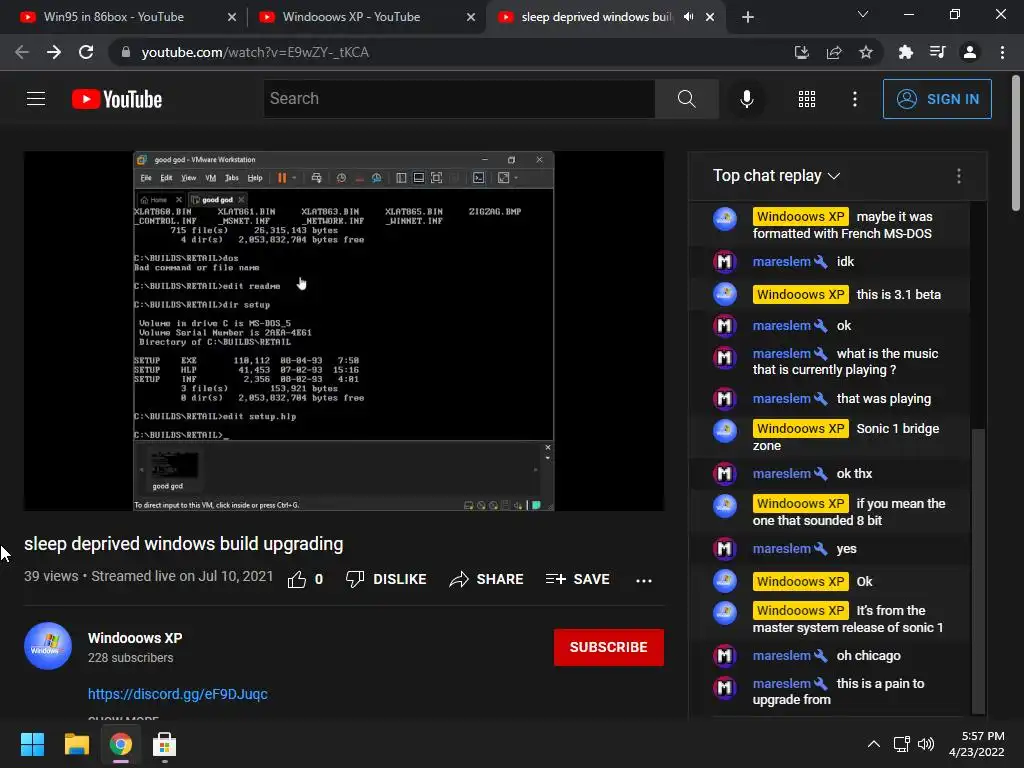Image resolution: width=1024 pixels, height=768 pixels.
Task: Expand the Top chat replay dropdown
Action: (776, 176)
